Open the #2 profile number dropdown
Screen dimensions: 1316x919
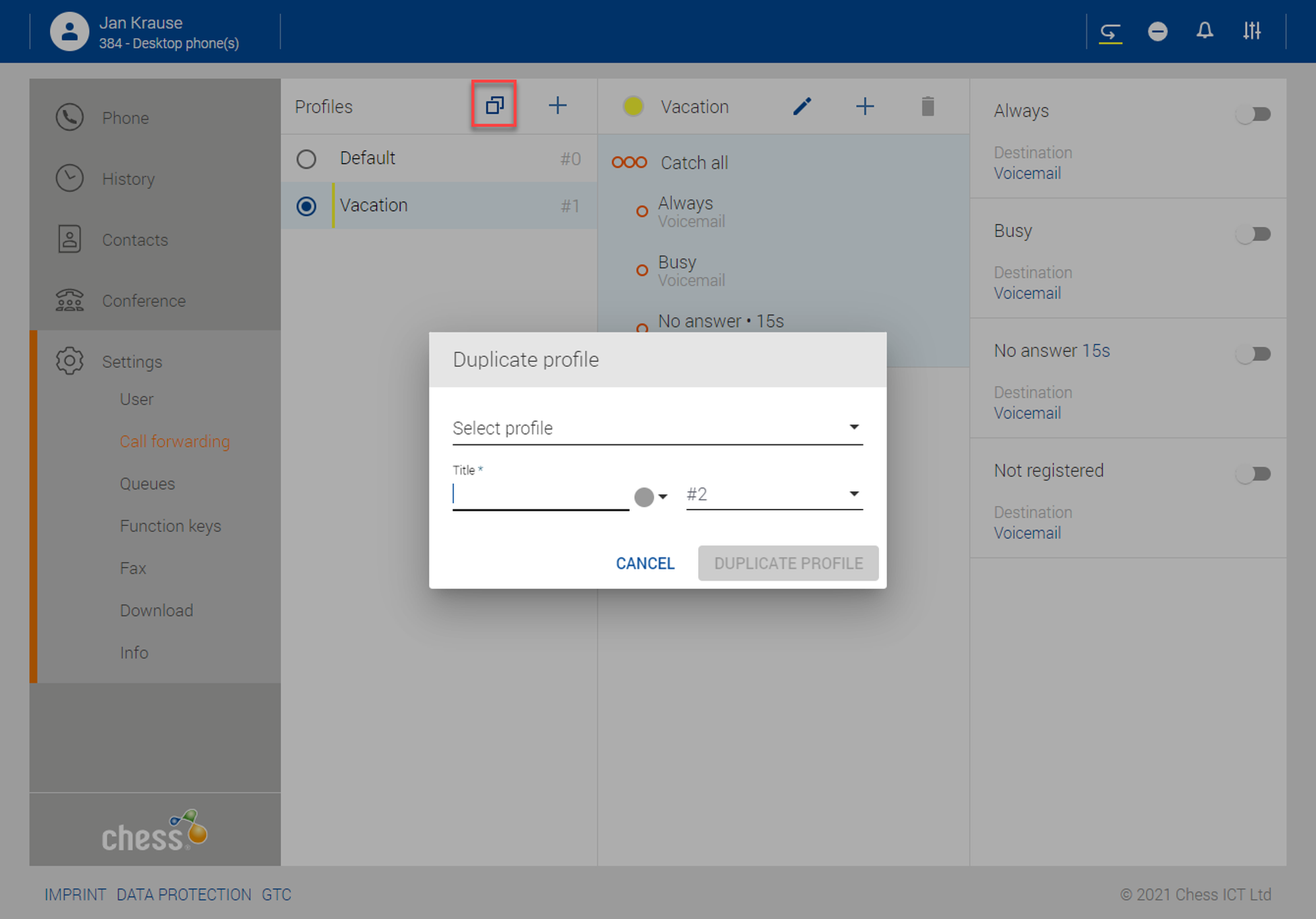pos(774,494)
